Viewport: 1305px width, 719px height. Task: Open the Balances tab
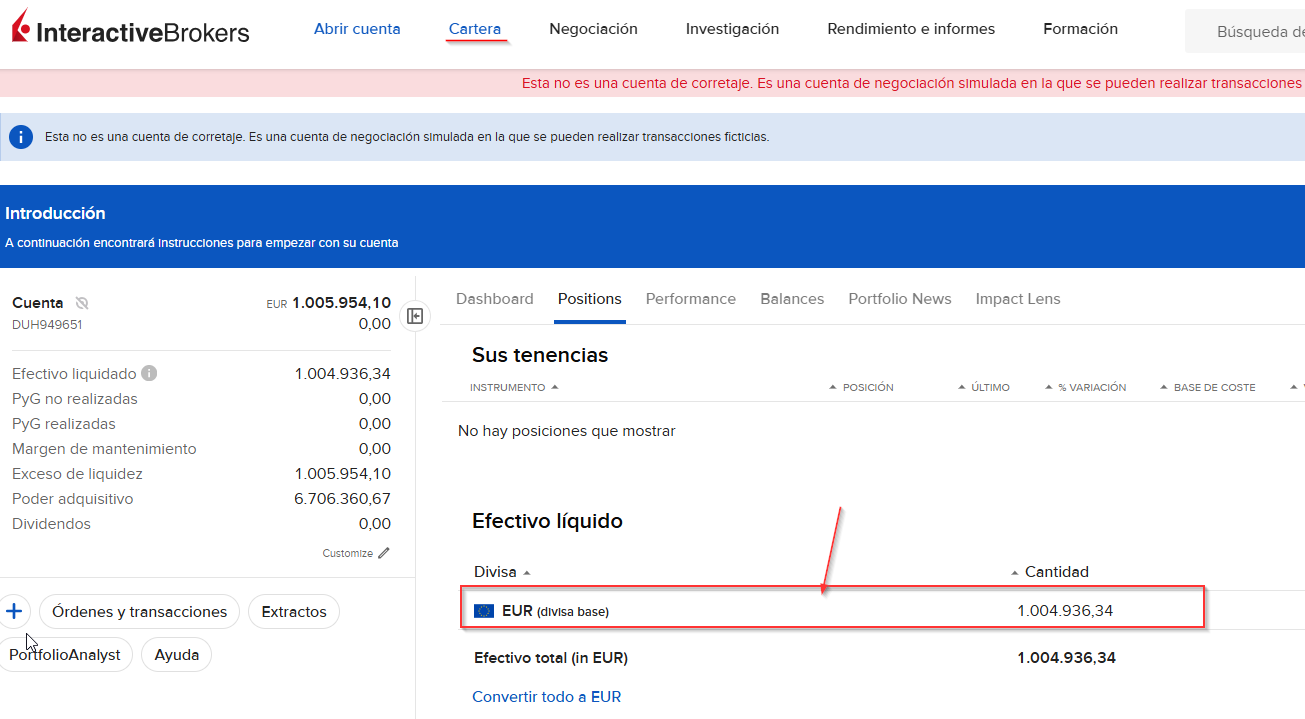coord(792,298)
